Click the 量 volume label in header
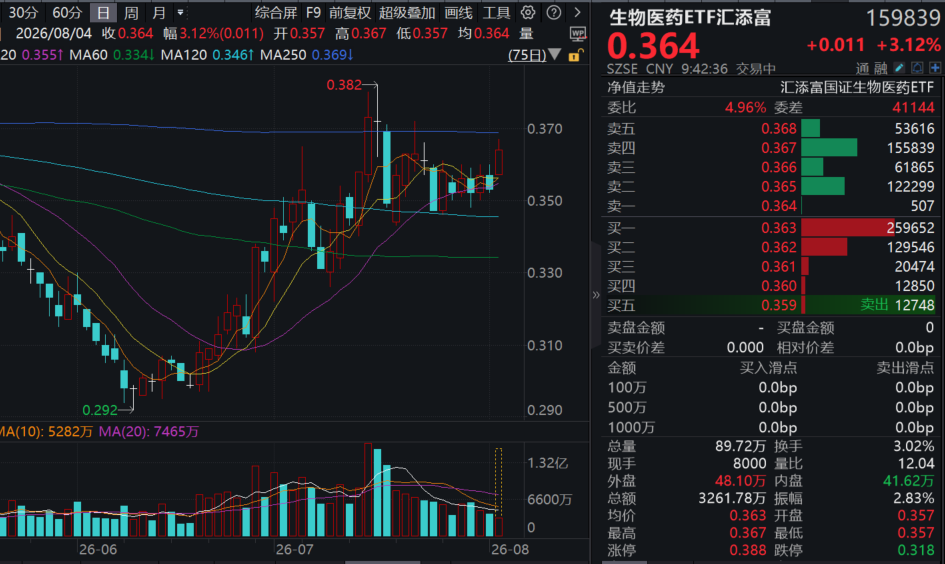 click(x=526, y=34)
